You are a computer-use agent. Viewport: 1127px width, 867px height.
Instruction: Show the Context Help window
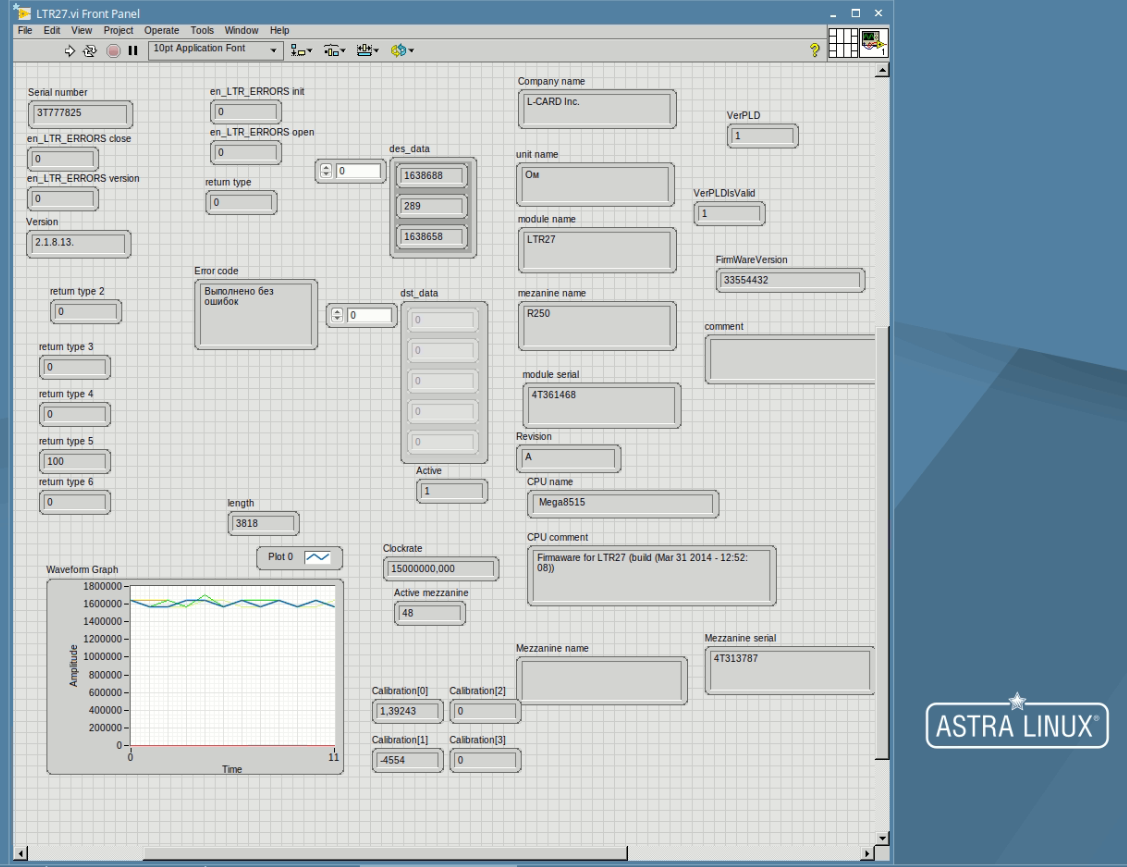coord(814,50)
